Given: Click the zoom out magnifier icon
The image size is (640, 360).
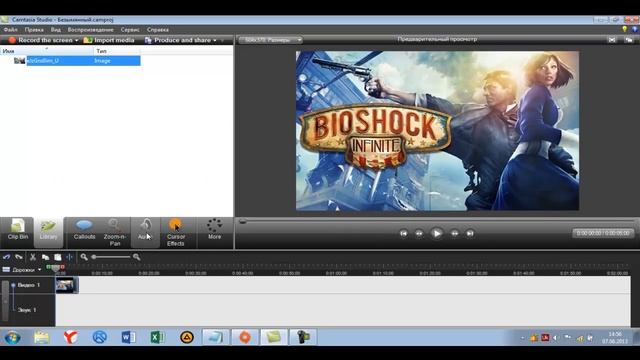Looking at the screenshot, I should click(84, 257).
